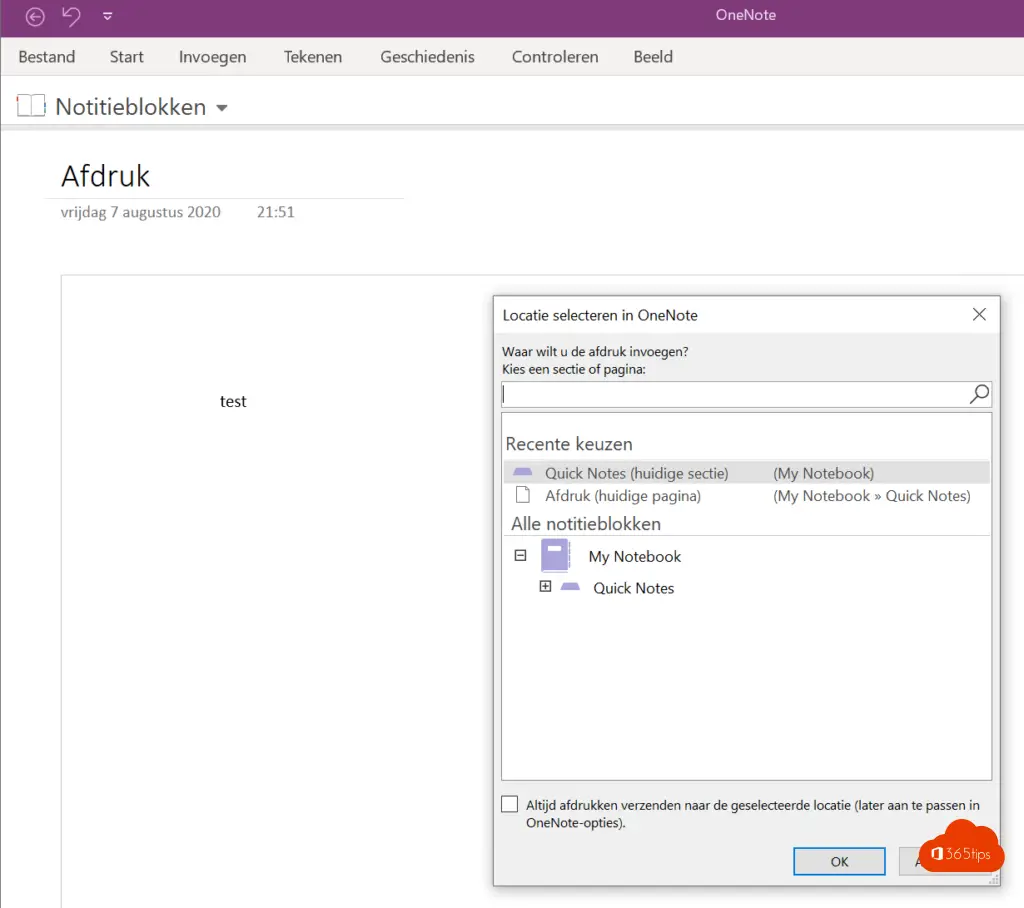
Task: Click the search magnifier icon in dialog
Action: 979,394
